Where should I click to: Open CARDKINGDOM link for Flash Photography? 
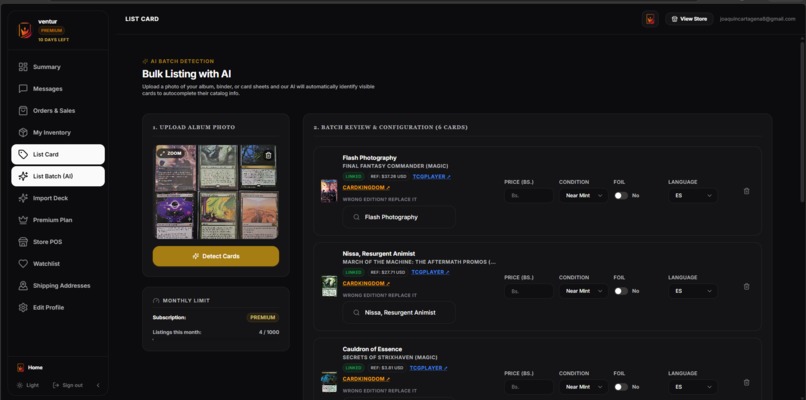(x=366, y=188)
